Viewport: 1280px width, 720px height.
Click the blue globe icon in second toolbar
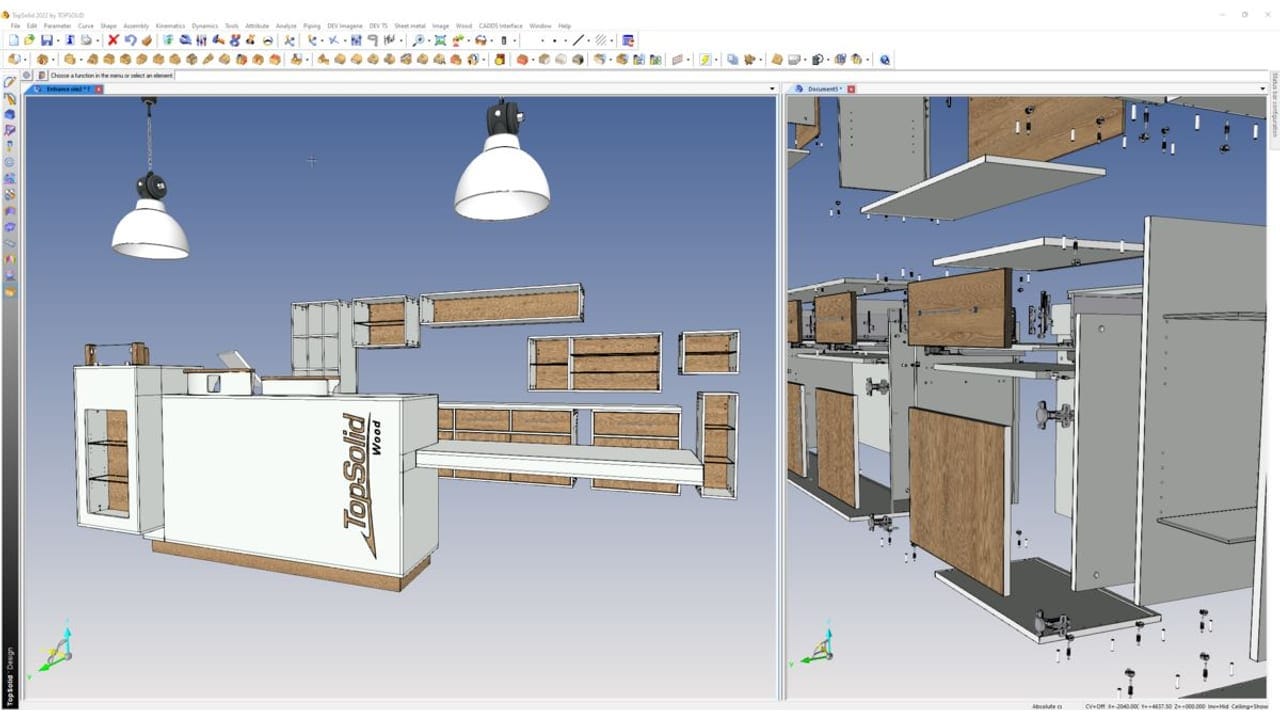[x=885, y=60]
